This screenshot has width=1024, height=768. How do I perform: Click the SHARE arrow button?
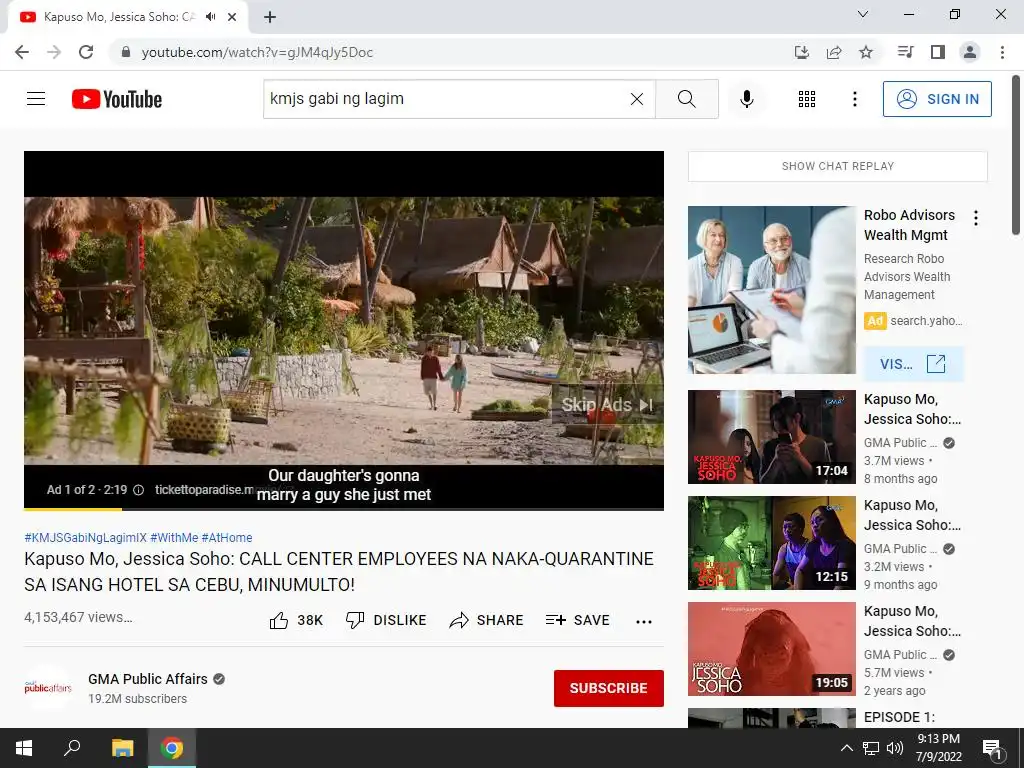tap(487, 620)
